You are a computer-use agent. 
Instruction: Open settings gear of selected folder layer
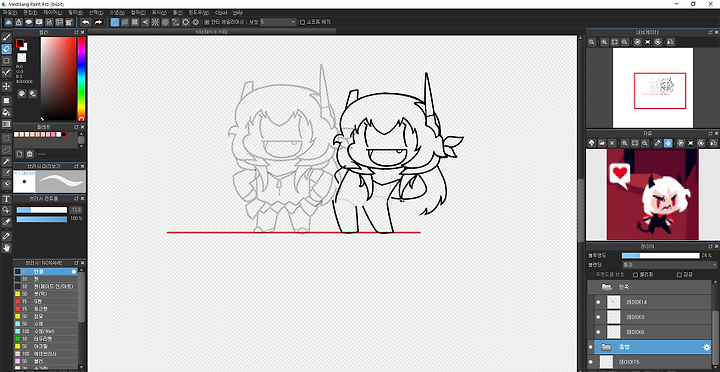tap(707, 347)
